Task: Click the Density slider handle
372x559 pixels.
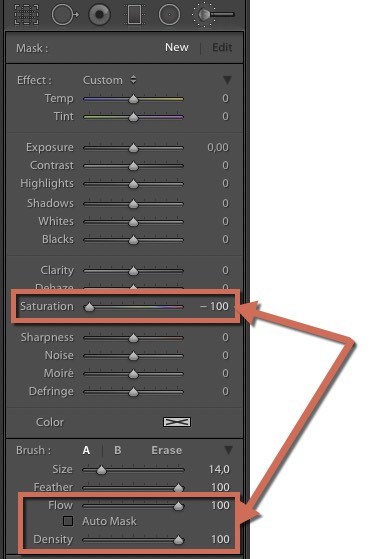Action: (x=178, y=540)
